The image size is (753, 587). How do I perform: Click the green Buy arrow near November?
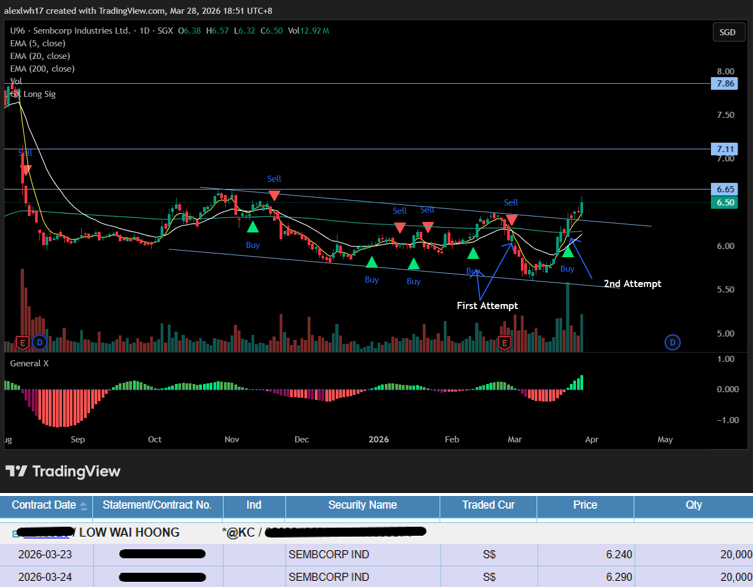(253, 228)
